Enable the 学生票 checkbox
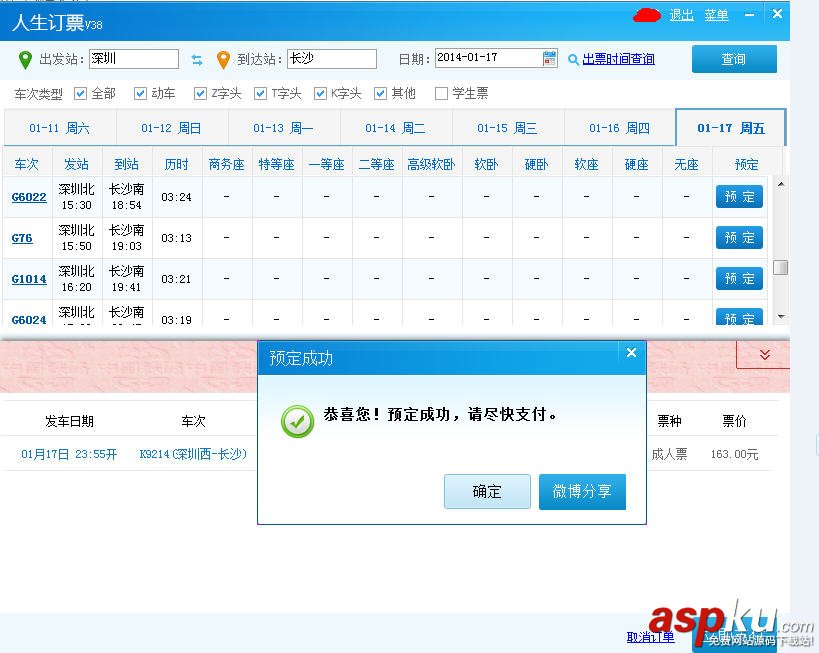The width and height of the screenshot is (819, 653). (441, 94)
